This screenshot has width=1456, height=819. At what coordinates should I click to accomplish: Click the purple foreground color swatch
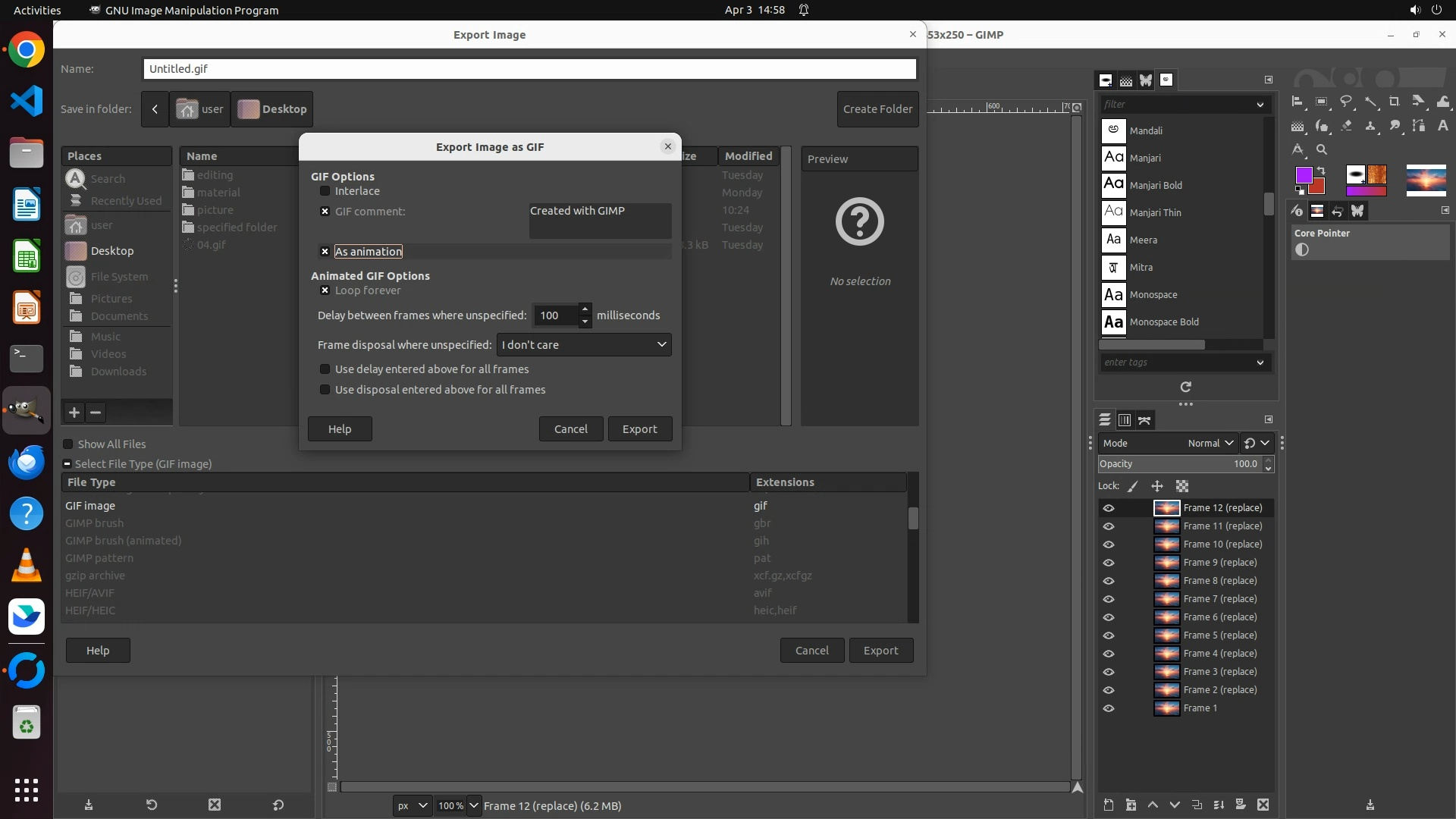[1303, 176]
